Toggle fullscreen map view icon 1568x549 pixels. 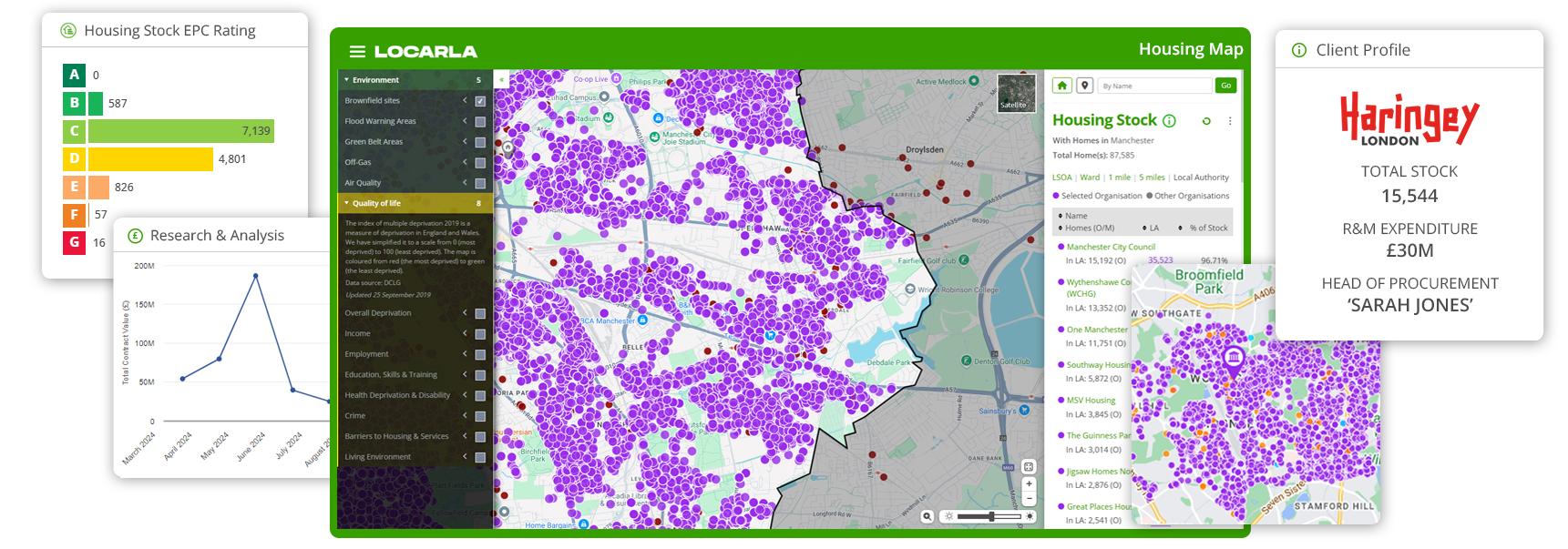click(1029, 466)
